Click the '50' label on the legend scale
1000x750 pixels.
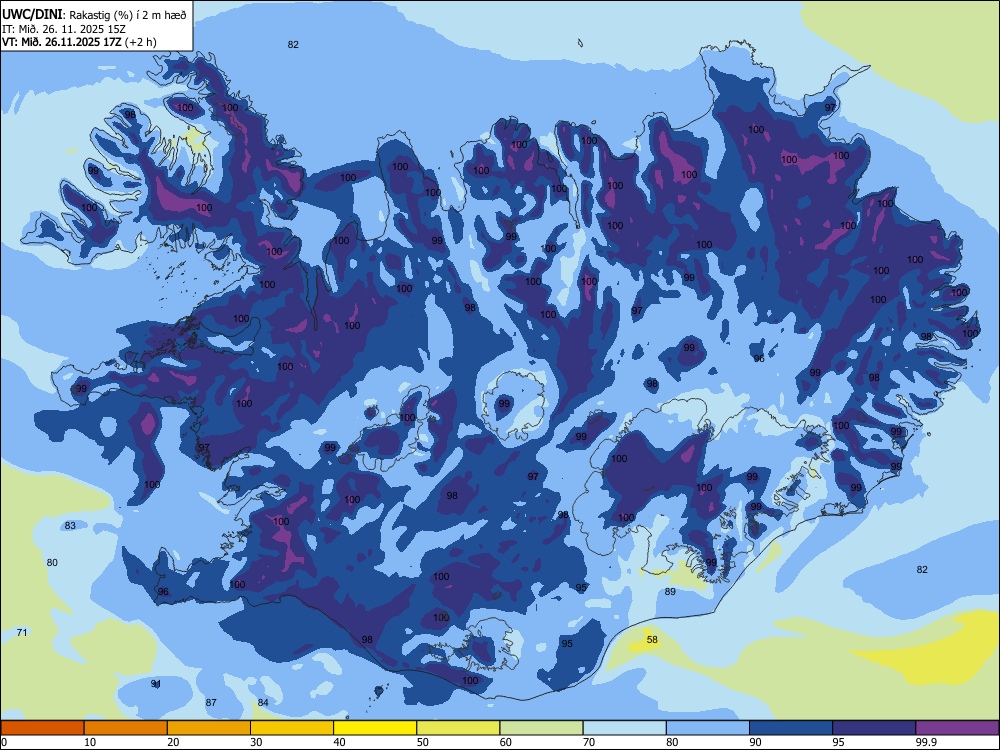tap(422, 742)
